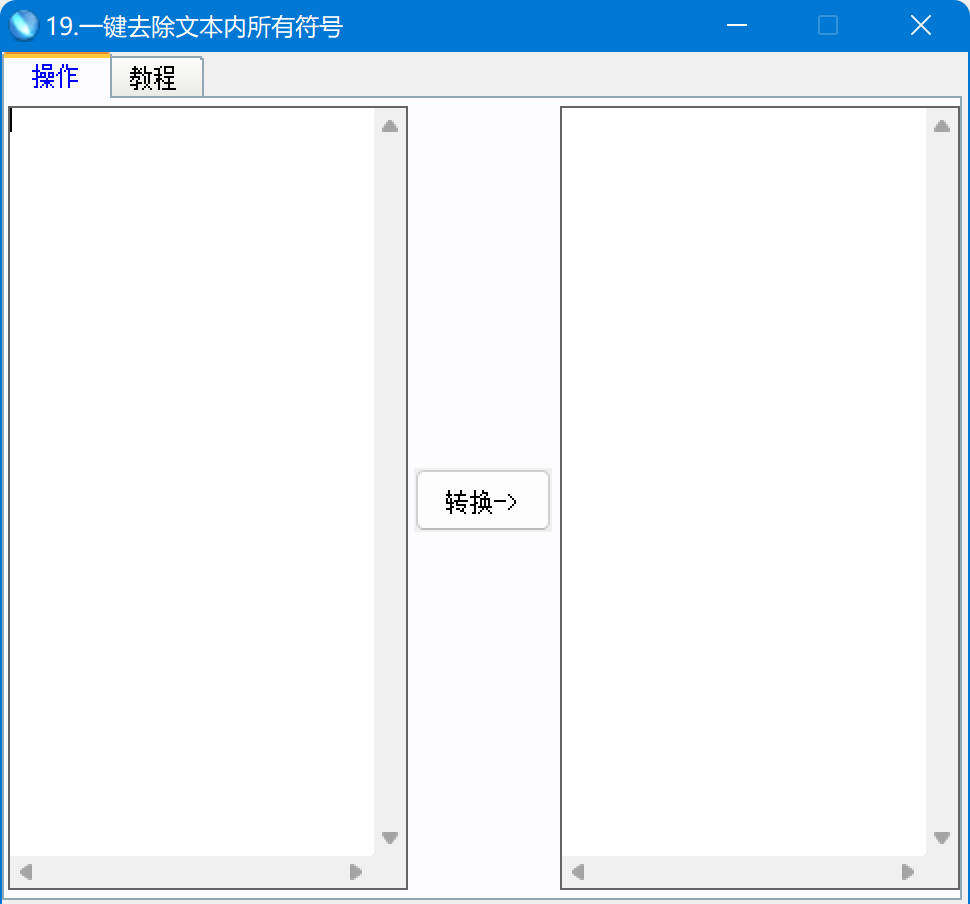Switch to the 操作 tab
The width and height of the screenshot is (970, 904).
(x=56, y=76)
